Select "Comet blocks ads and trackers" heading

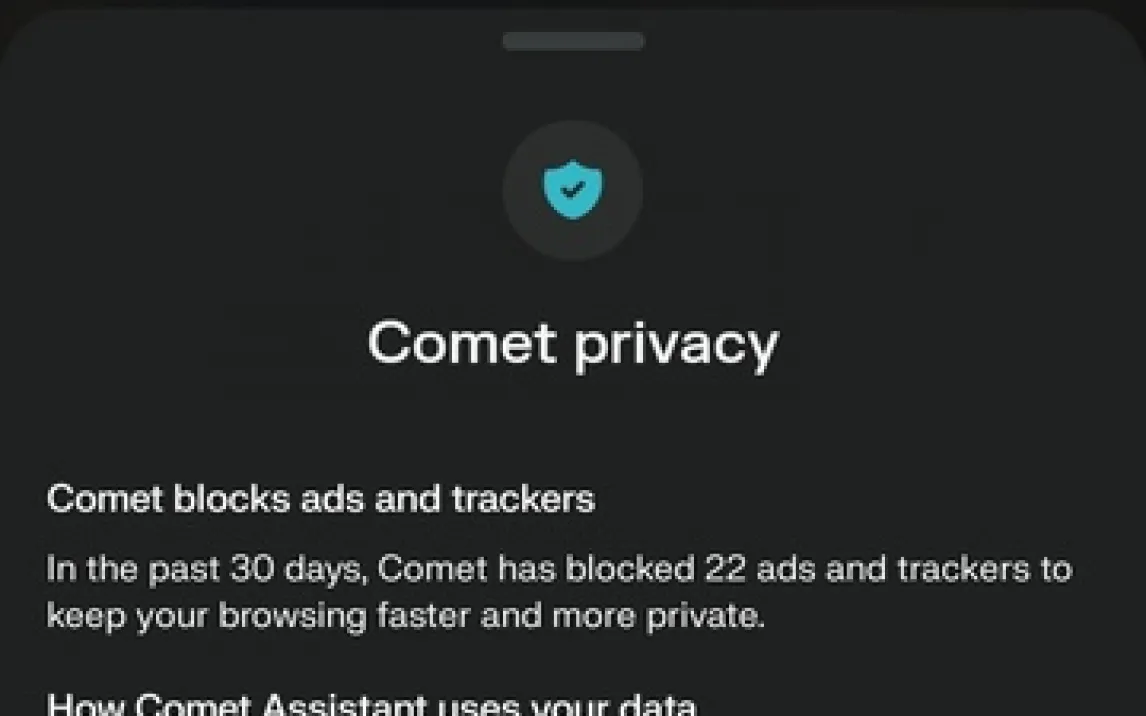[x=320, y=498]
